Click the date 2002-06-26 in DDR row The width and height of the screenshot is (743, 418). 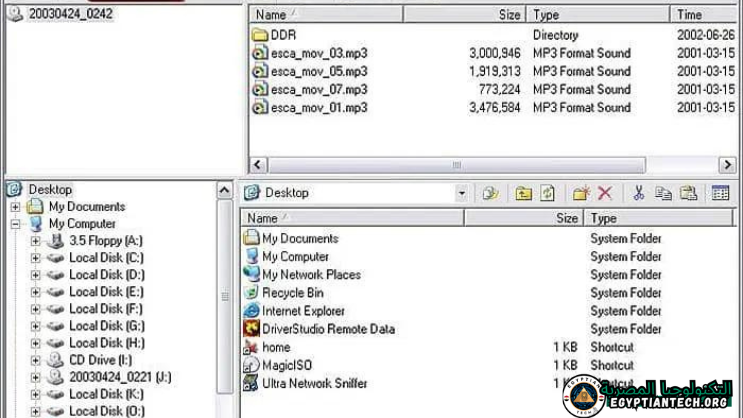(x=706, y=35)
